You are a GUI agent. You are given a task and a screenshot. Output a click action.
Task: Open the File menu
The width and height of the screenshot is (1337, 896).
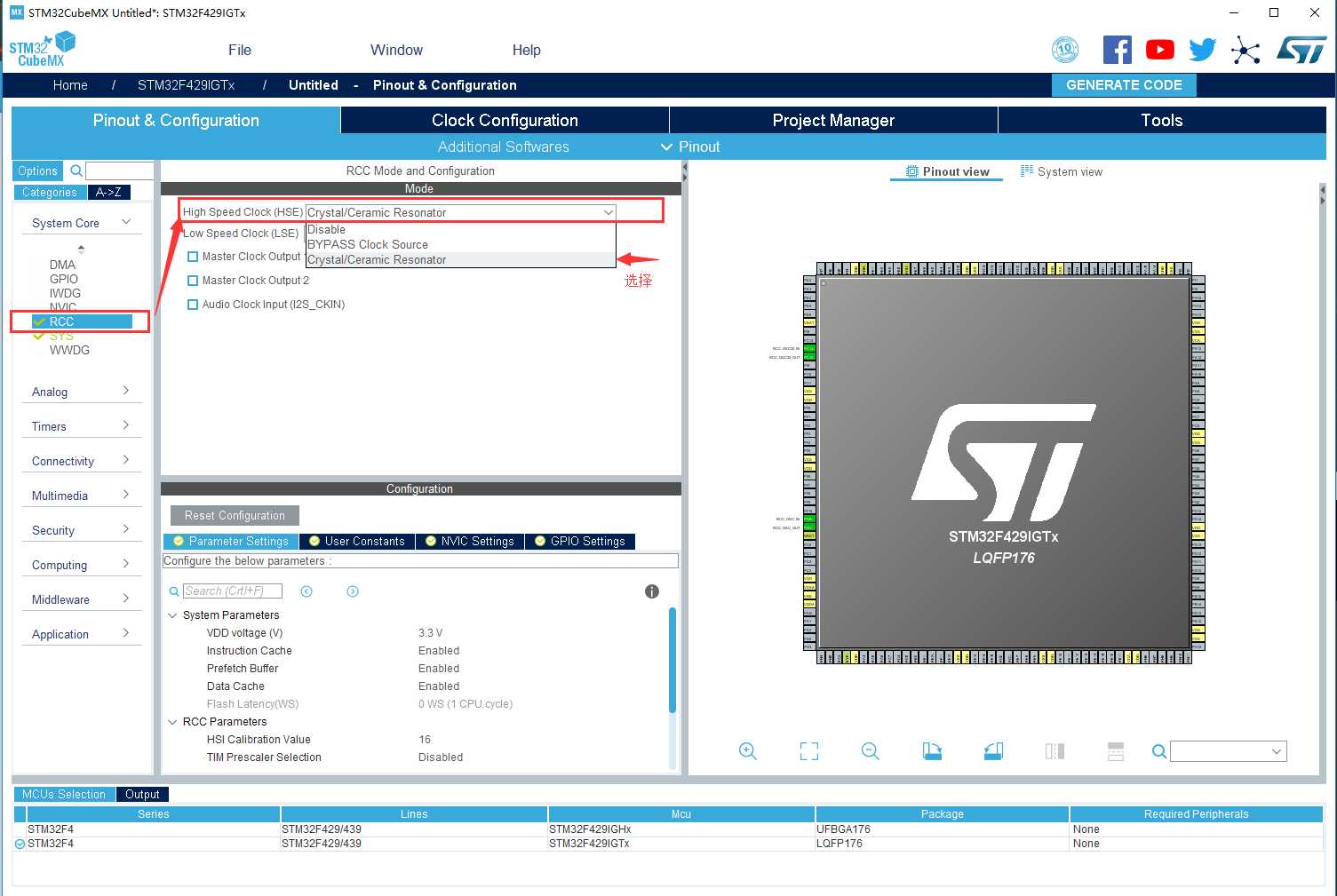tap(240, 50)
